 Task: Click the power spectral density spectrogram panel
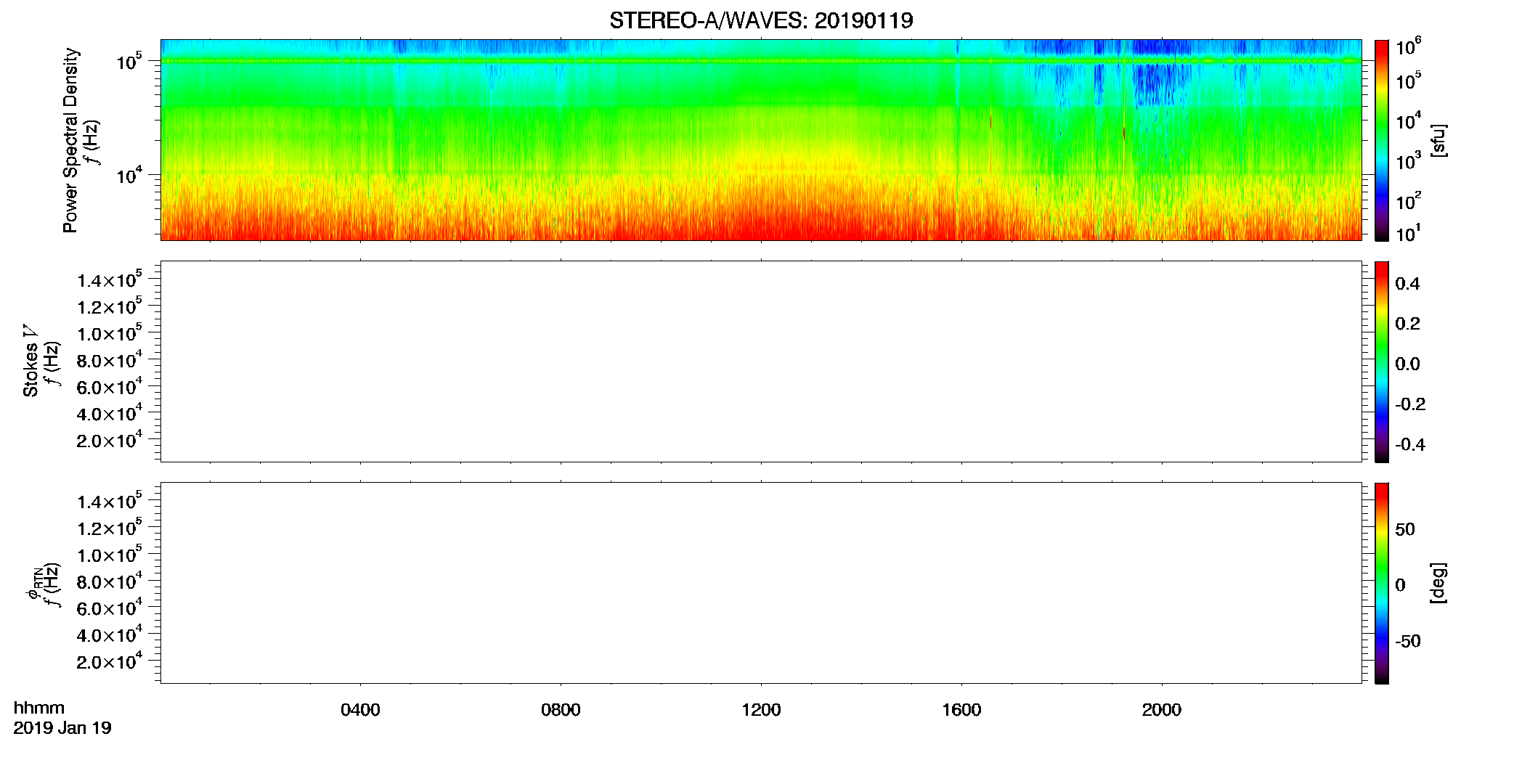[761, 139]
